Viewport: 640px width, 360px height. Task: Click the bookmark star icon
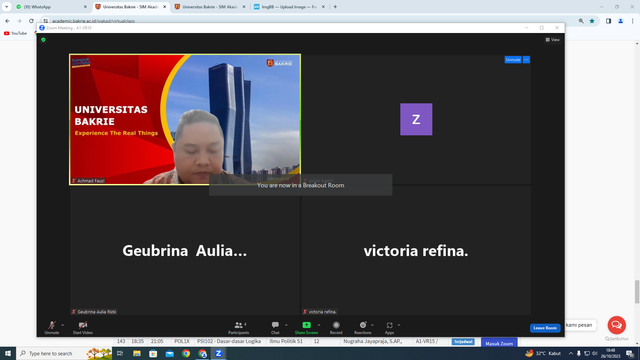click(x=592, y=21)
